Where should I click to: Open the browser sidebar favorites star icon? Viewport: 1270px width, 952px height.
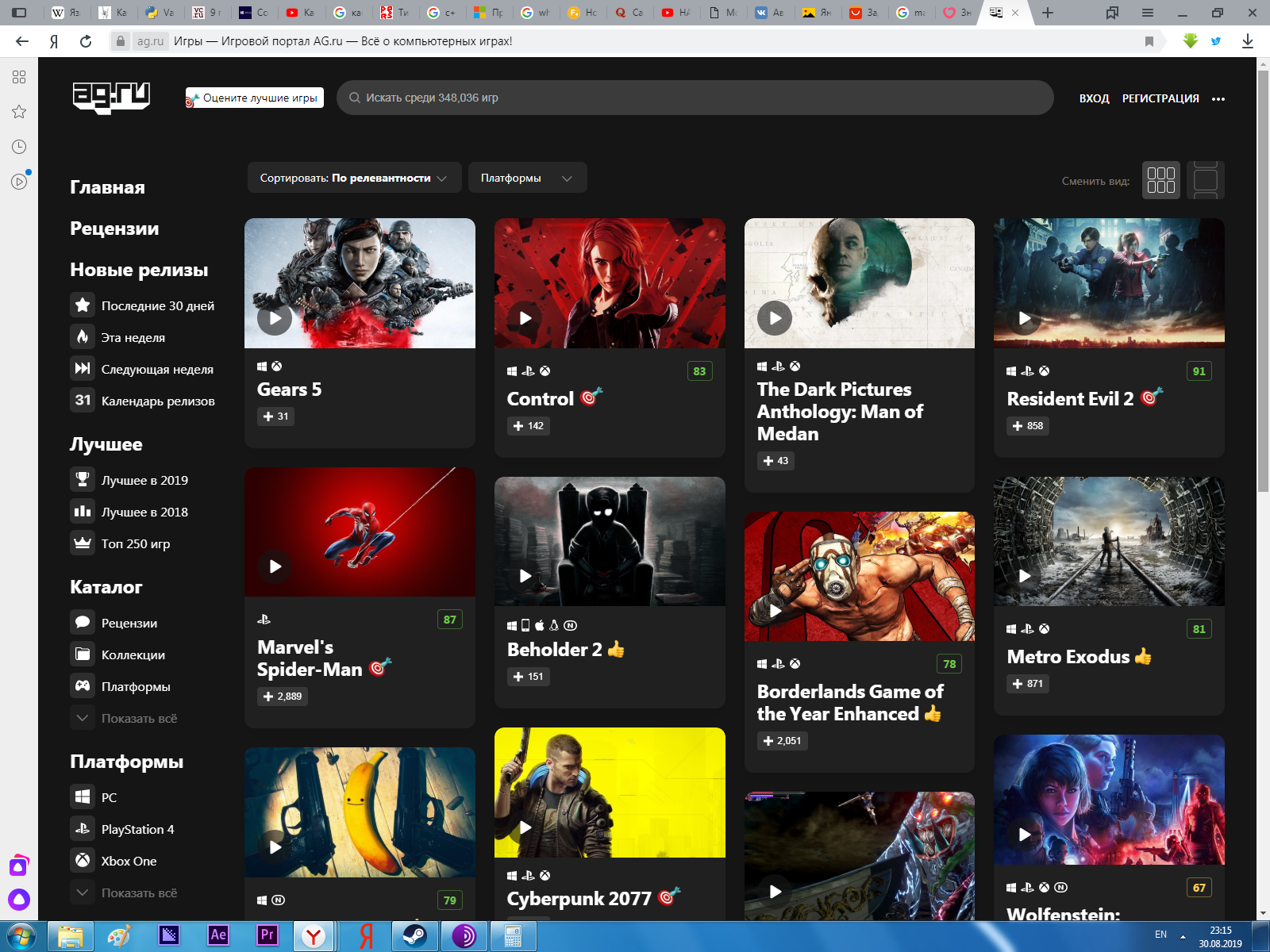click(x=19, y=112)
